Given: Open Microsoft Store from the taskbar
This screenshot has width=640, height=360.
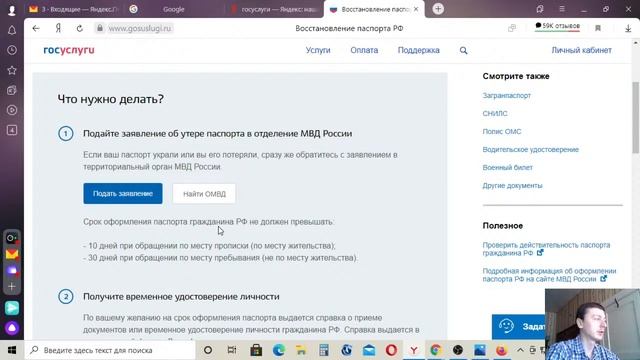Looking at the screenshot, I should pos(256,350).
